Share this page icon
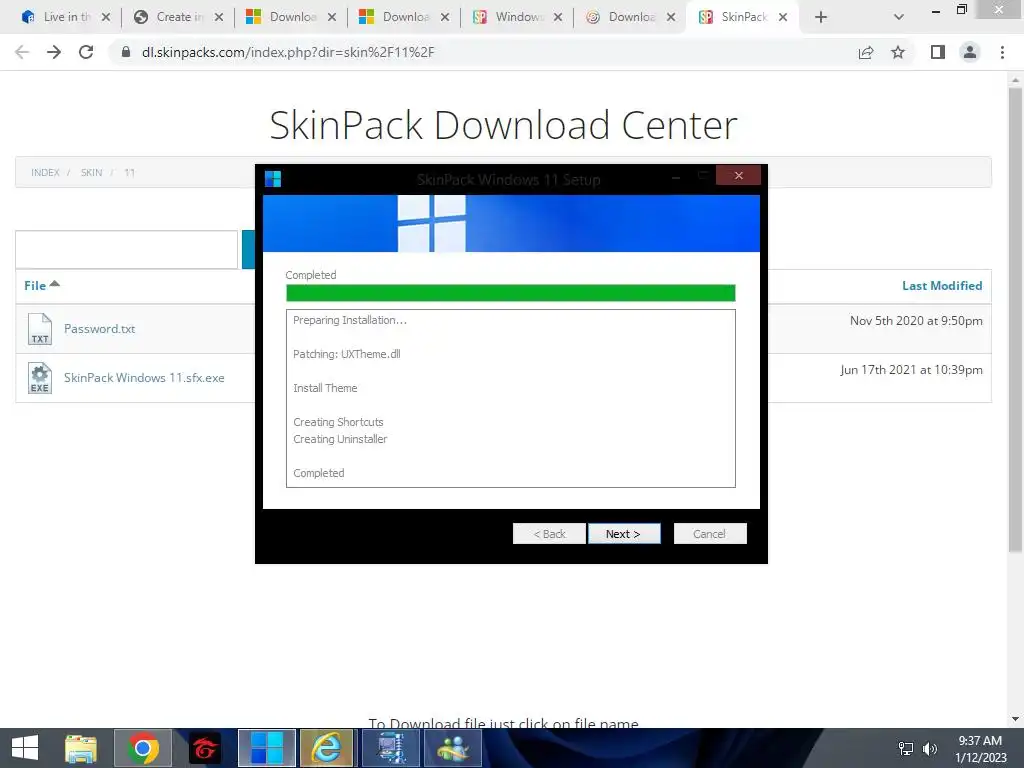 866,52
